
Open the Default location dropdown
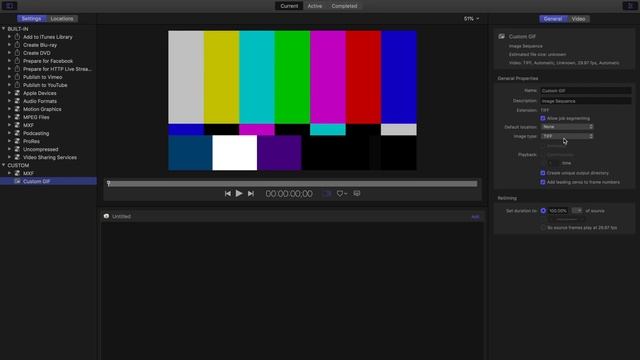click(567, 127)
